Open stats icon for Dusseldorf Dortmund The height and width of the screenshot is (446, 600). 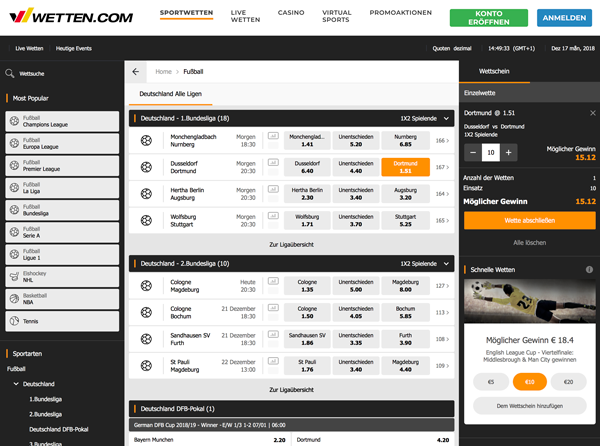point(273,163)
